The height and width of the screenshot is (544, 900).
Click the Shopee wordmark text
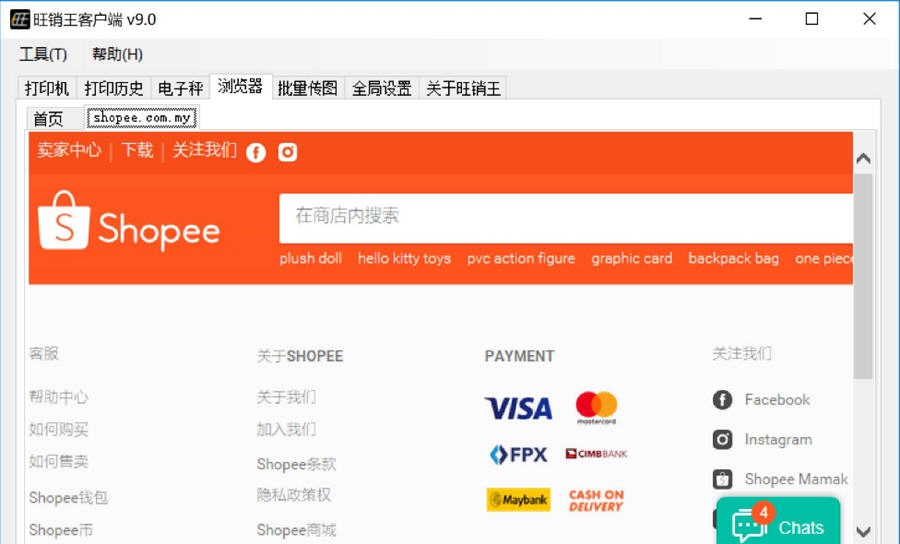tap(159, 230)
